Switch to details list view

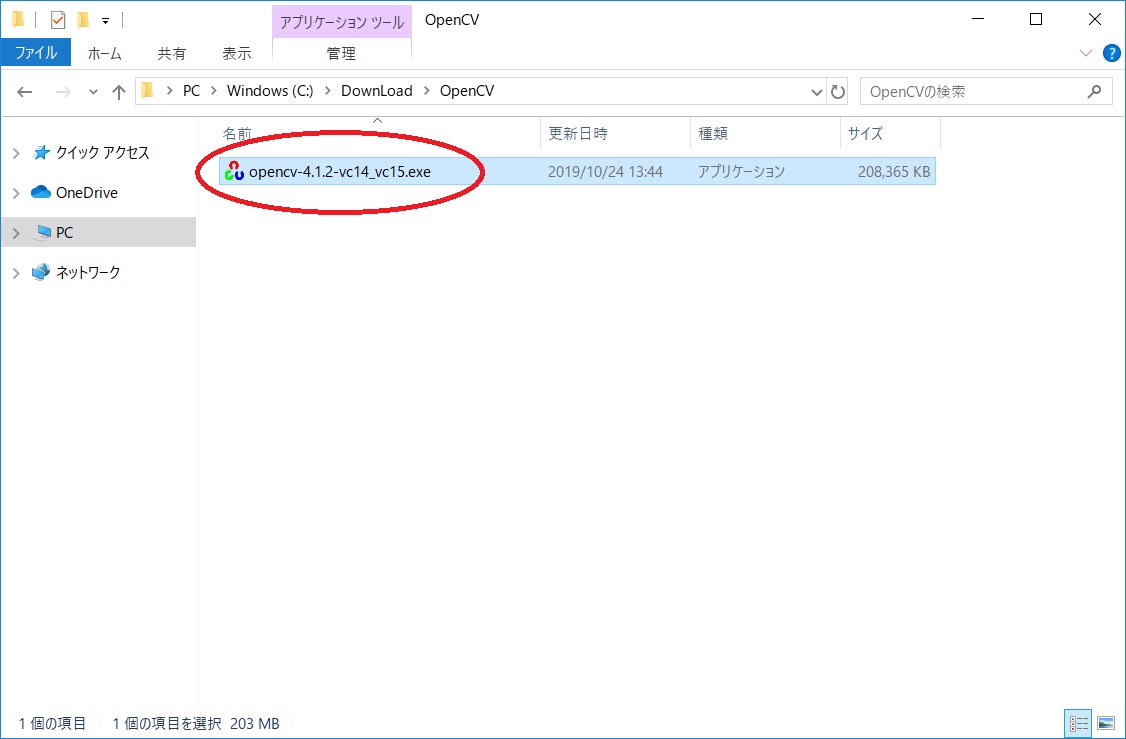[1078, 723]
